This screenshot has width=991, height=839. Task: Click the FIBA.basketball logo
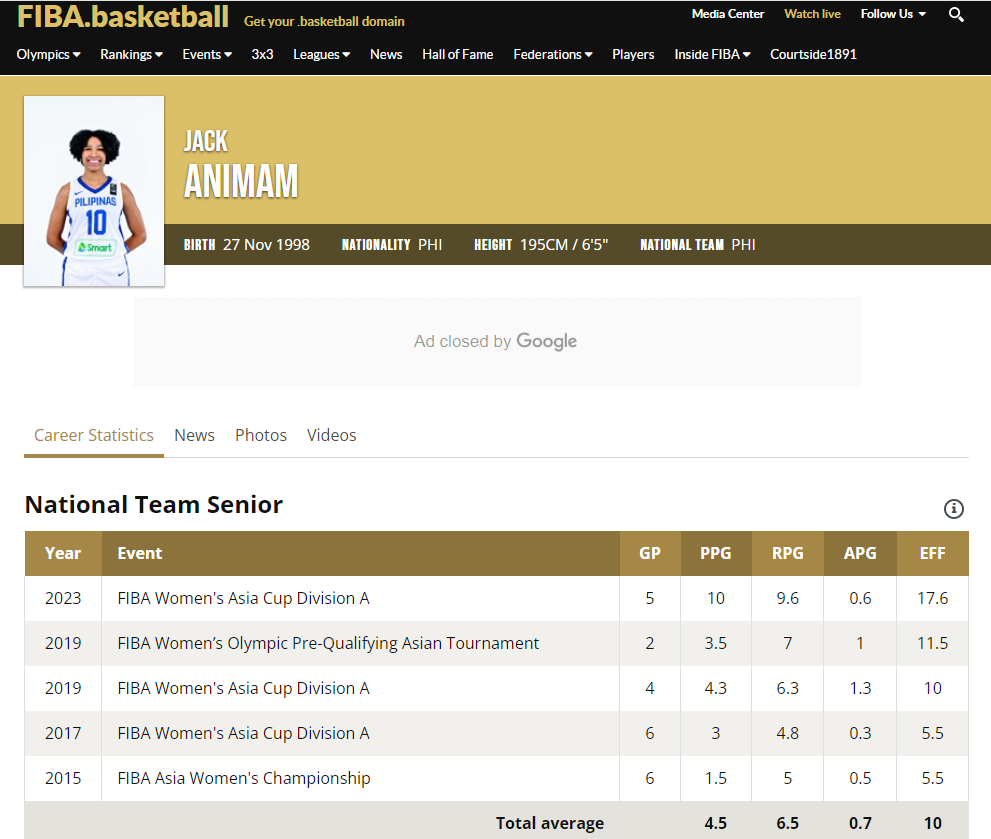point(123,17)
